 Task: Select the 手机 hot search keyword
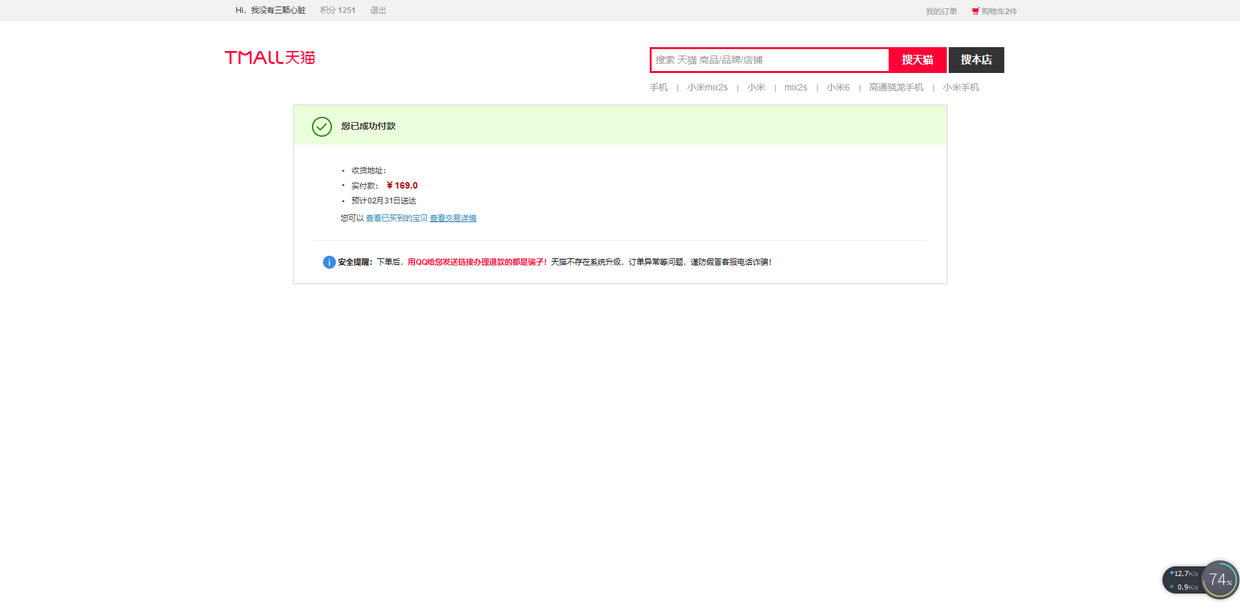tap(659, 87)
